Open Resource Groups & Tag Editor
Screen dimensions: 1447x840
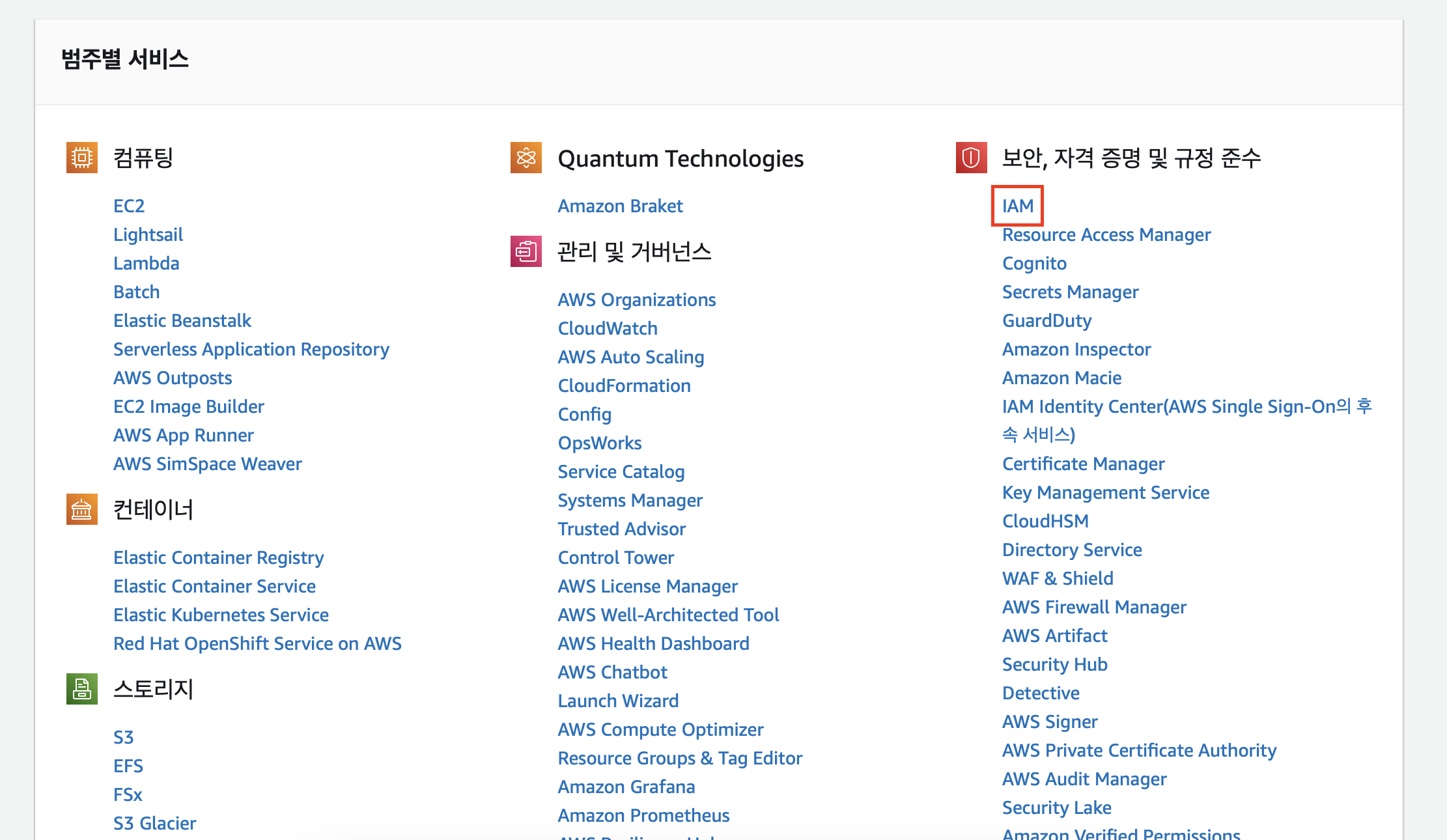tap(680, 759)
